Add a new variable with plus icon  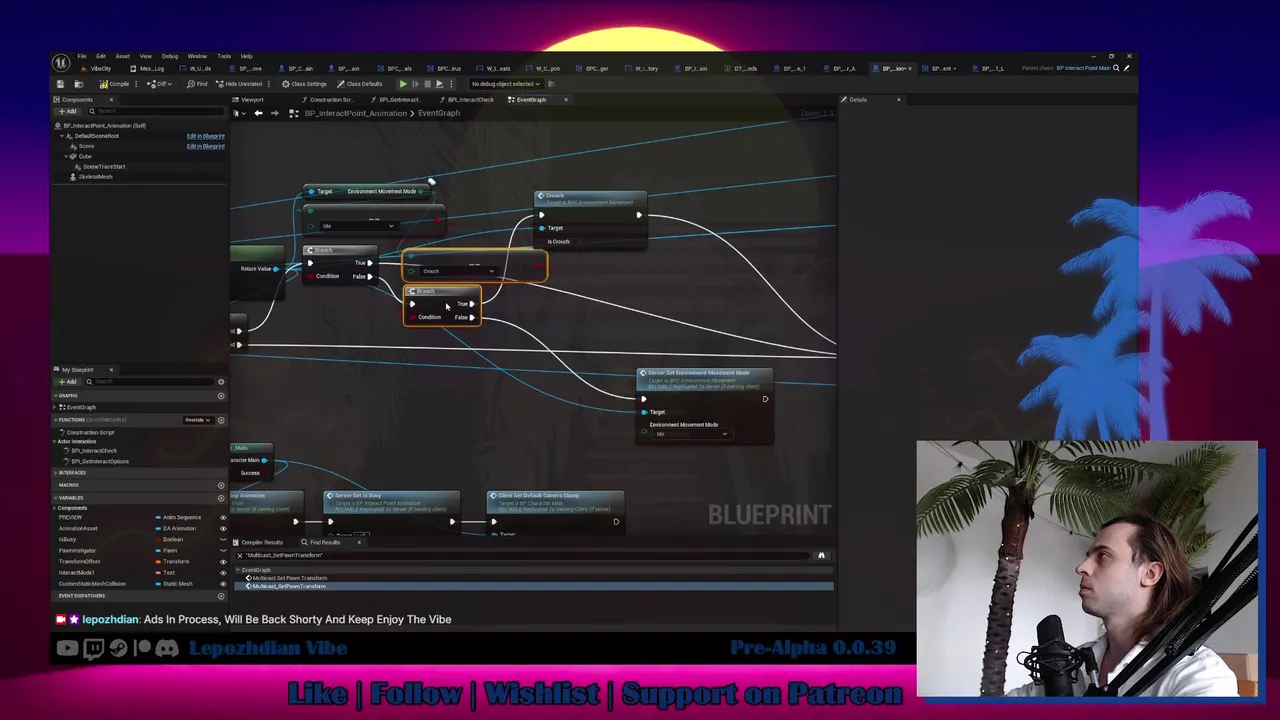pyautogui.click(x=221, y=498)
